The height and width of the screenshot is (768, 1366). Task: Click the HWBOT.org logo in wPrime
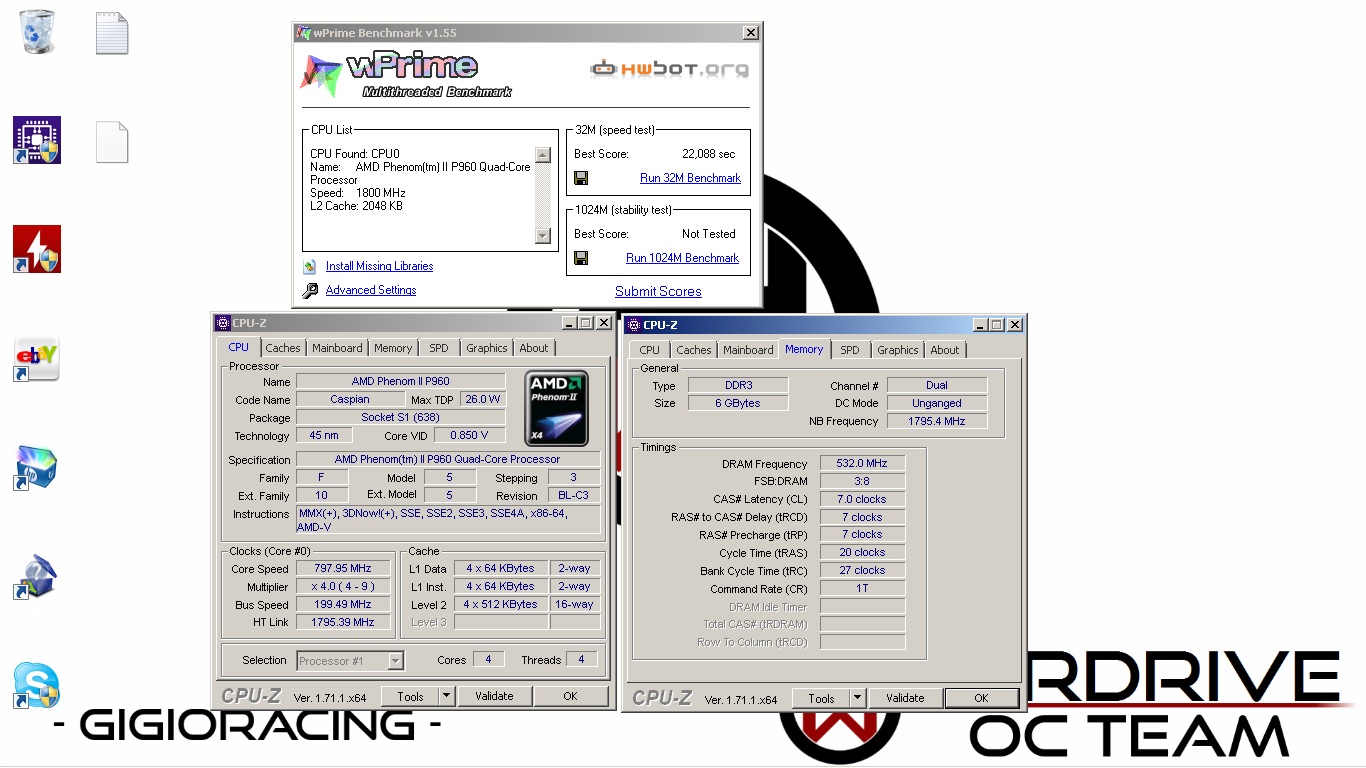click(669, 69)
